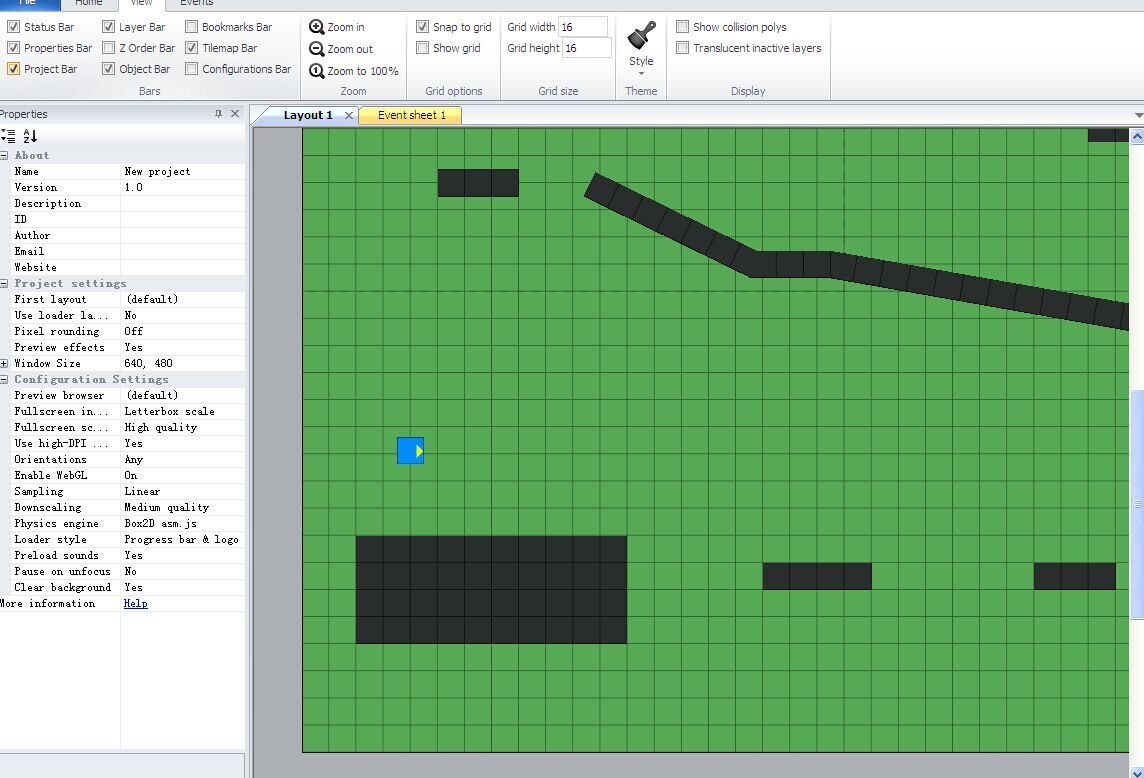
Task: Enable Show collision polys
Action: (683, 27)
